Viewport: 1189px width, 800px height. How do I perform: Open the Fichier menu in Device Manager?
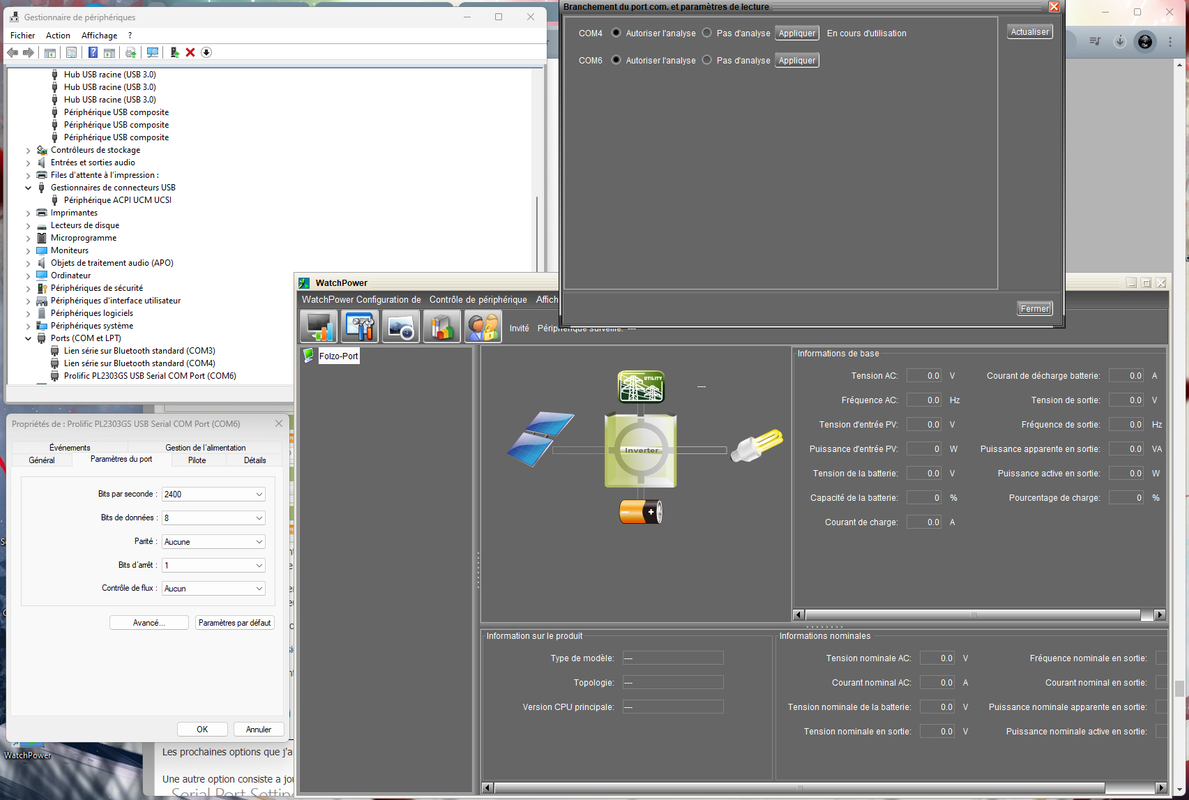coord(23,35)
